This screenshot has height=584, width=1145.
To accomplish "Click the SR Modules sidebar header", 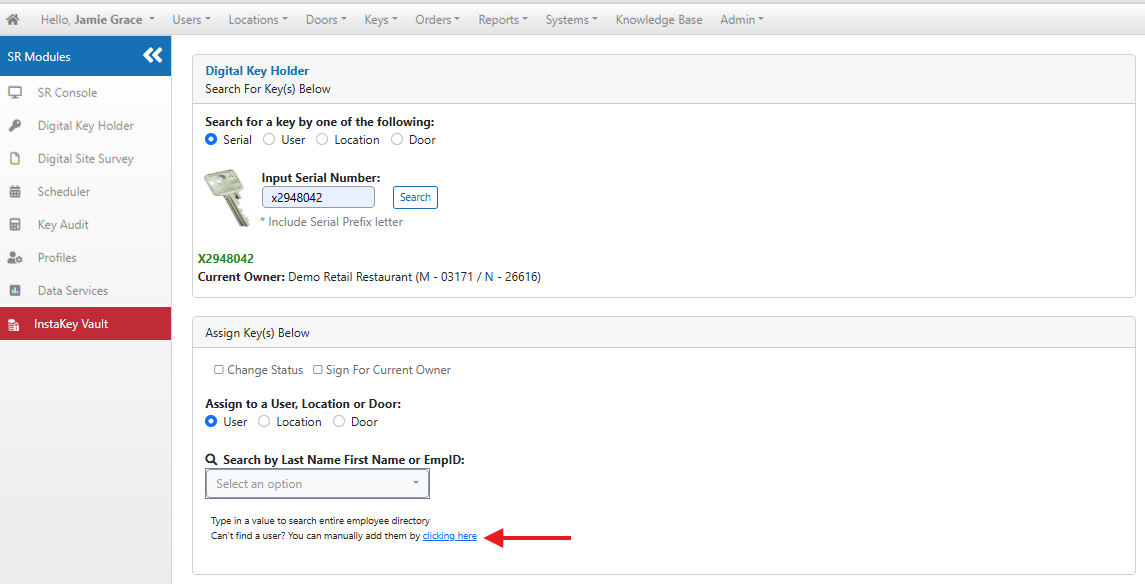I will pos(85,56).
